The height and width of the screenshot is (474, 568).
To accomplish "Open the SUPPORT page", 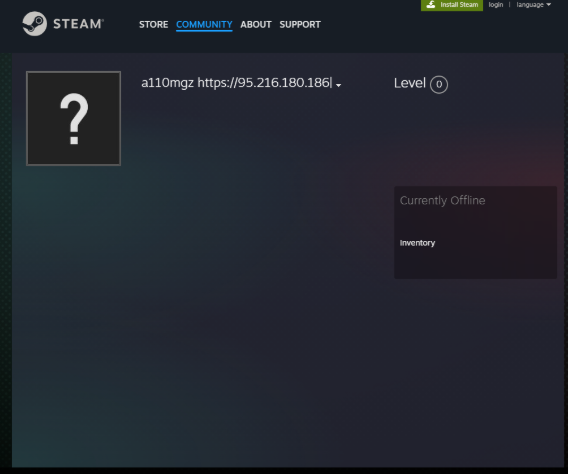I will click(x=300, y=25).
